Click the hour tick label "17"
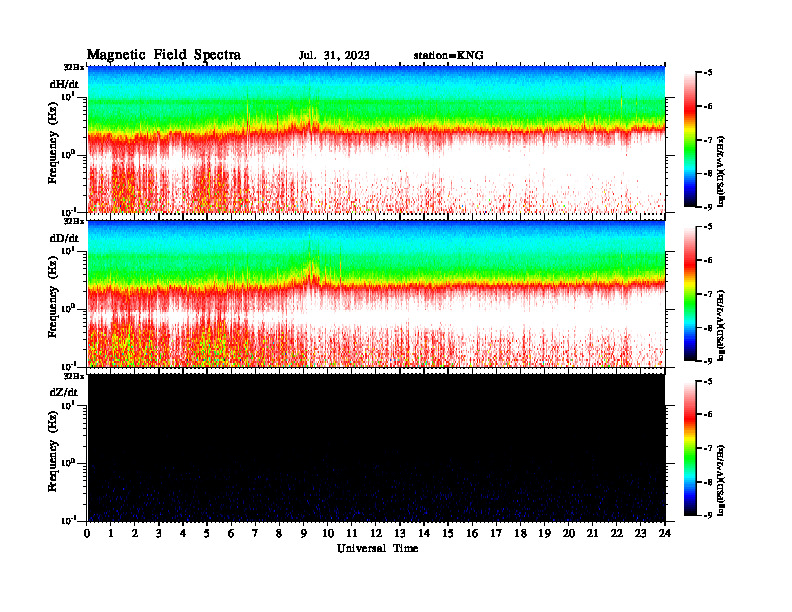 click(x=496, y=534)
